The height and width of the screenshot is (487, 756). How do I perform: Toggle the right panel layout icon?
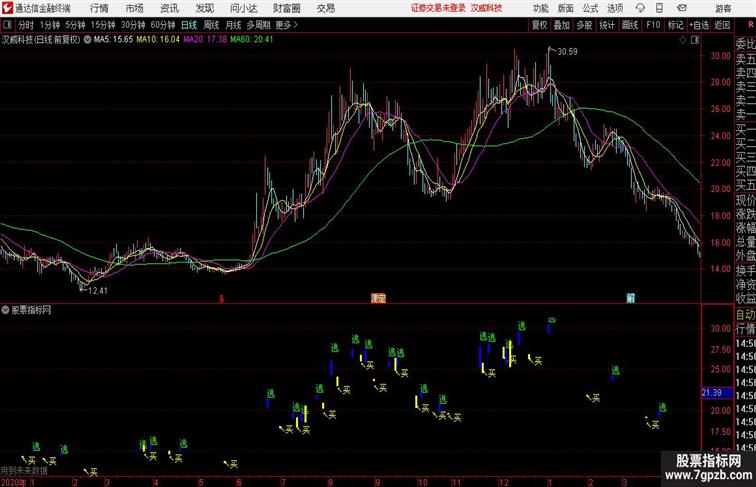pyautogui.click(x=695, y=40)
